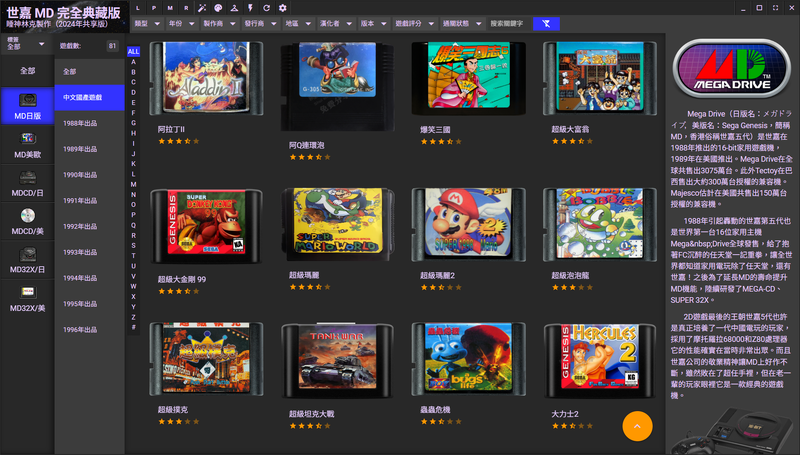Click the 搜索關鍵字 search field
Image resolution: width=800 pixels, height=455 pixels.
pos(509,23)
